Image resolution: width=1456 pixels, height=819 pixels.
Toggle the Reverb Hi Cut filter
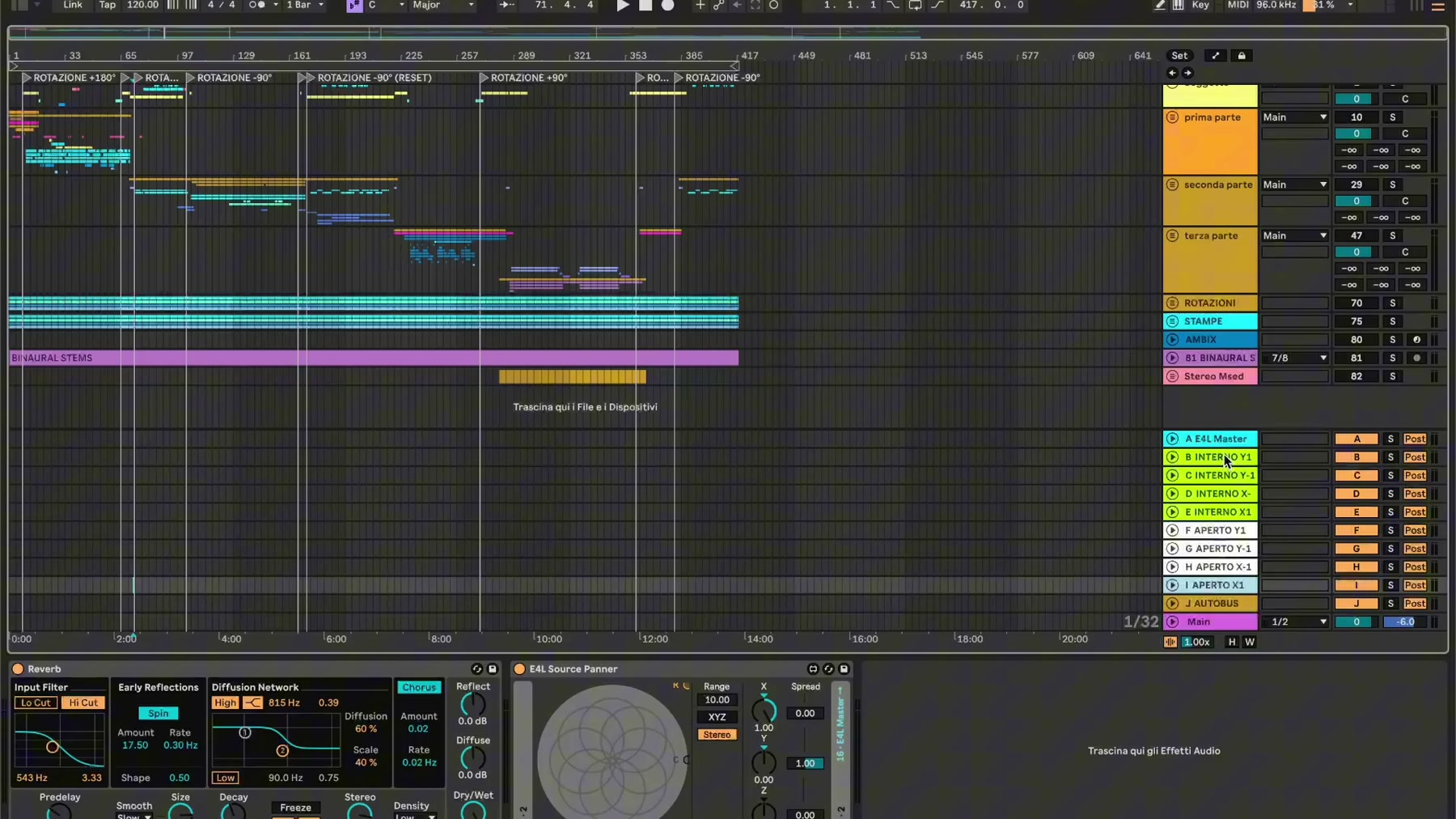coord(83,702)
